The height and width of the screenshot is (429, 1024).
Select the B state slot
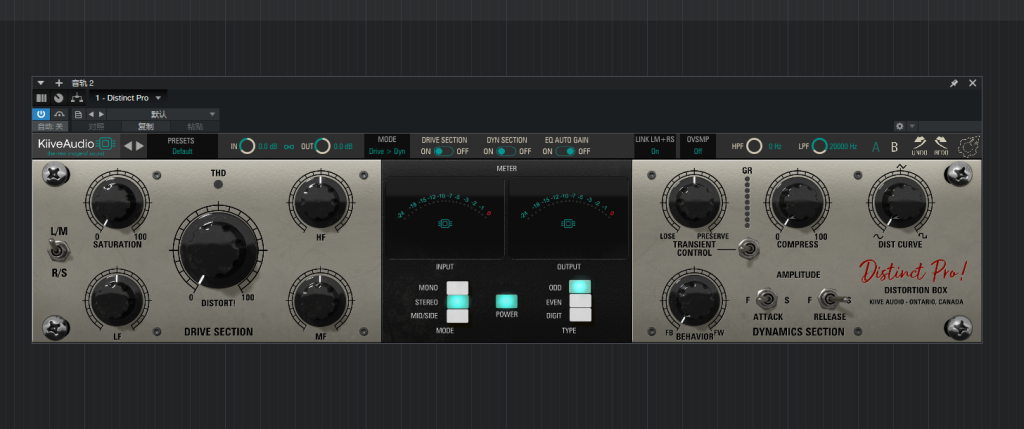click(895, 147)
